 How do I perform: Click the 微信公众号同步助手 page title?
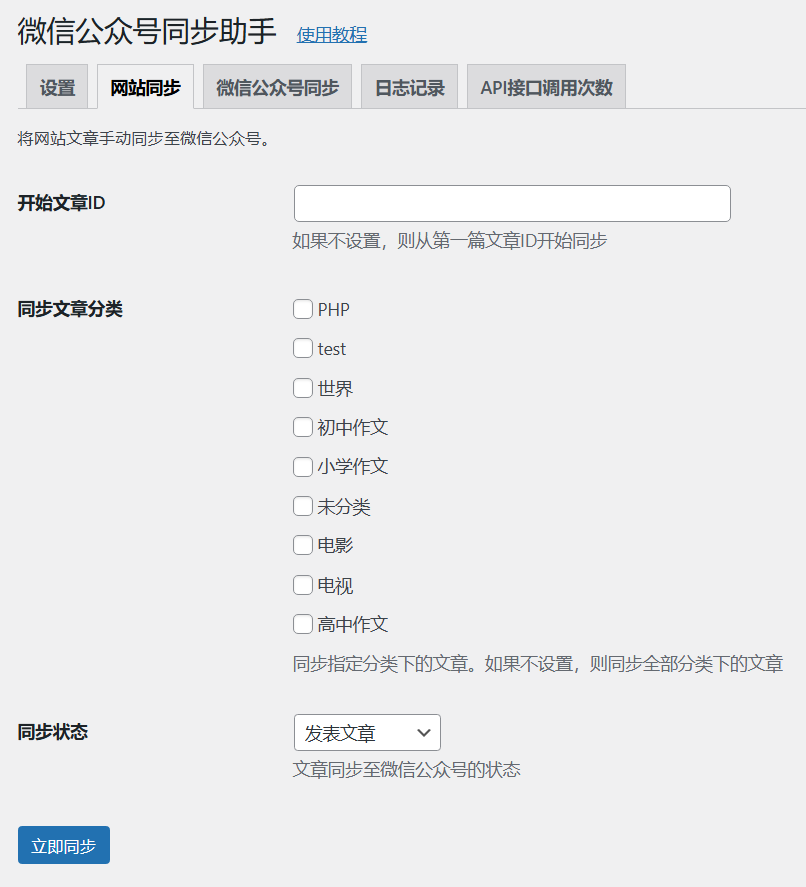147,31
